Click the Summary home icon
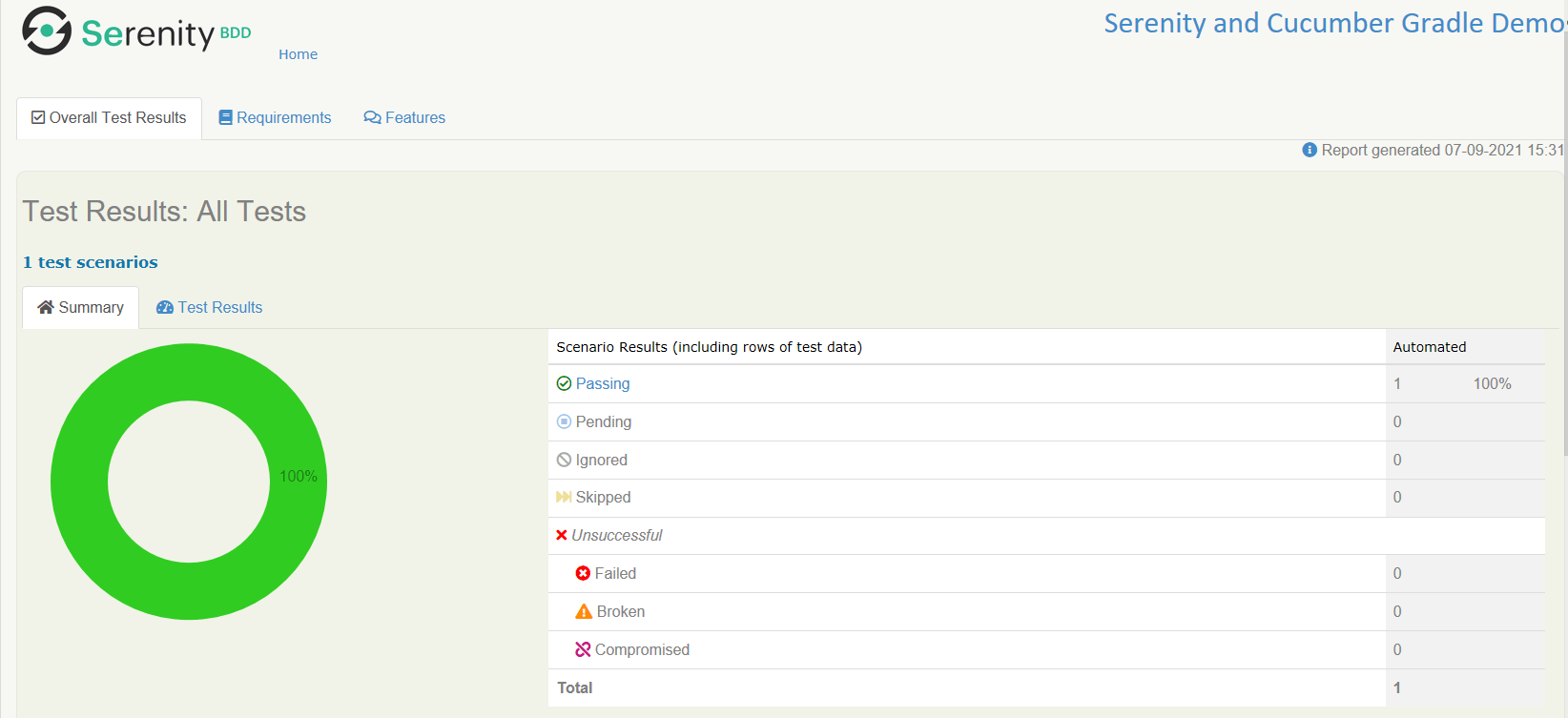This screenshot has width=1568, height=718. click(x=46, y=307)
